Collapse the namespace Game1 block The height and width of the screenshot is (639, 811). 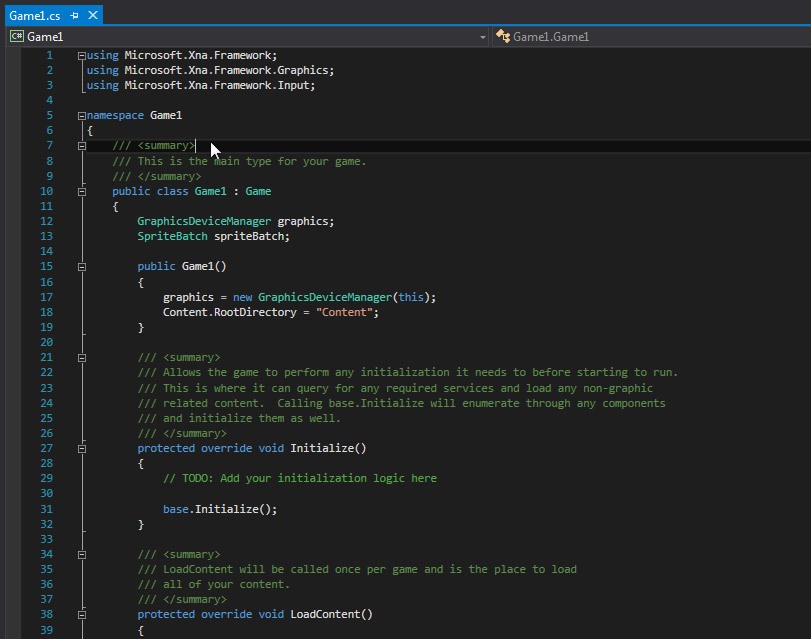pos(82,115)
